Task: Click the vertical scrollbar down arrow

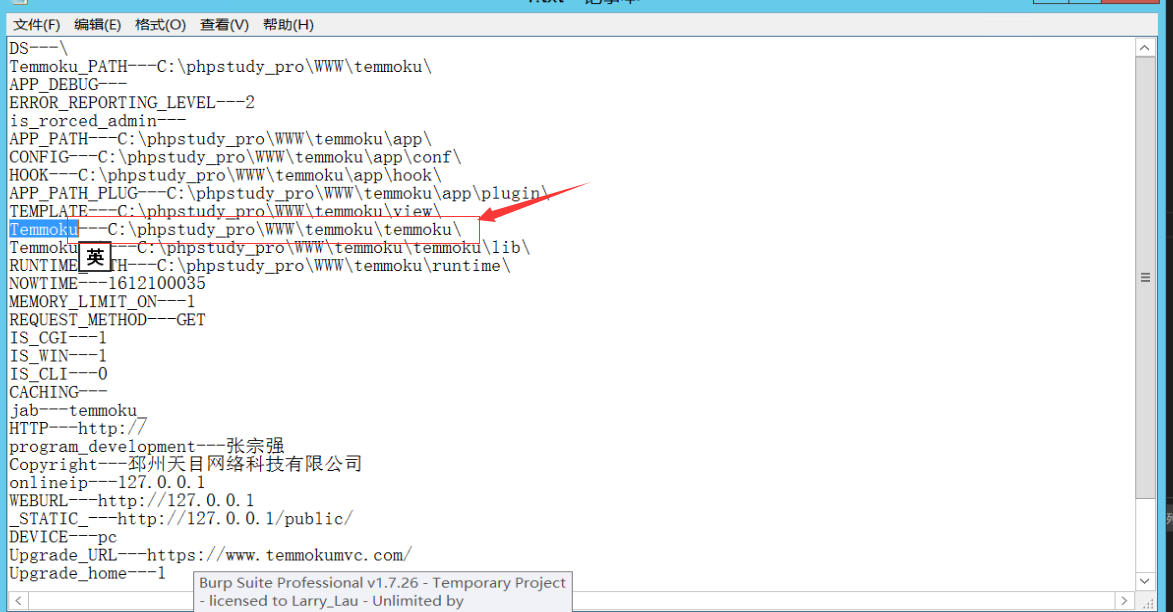Action: pyautogui.click(x=1145, y=581)
